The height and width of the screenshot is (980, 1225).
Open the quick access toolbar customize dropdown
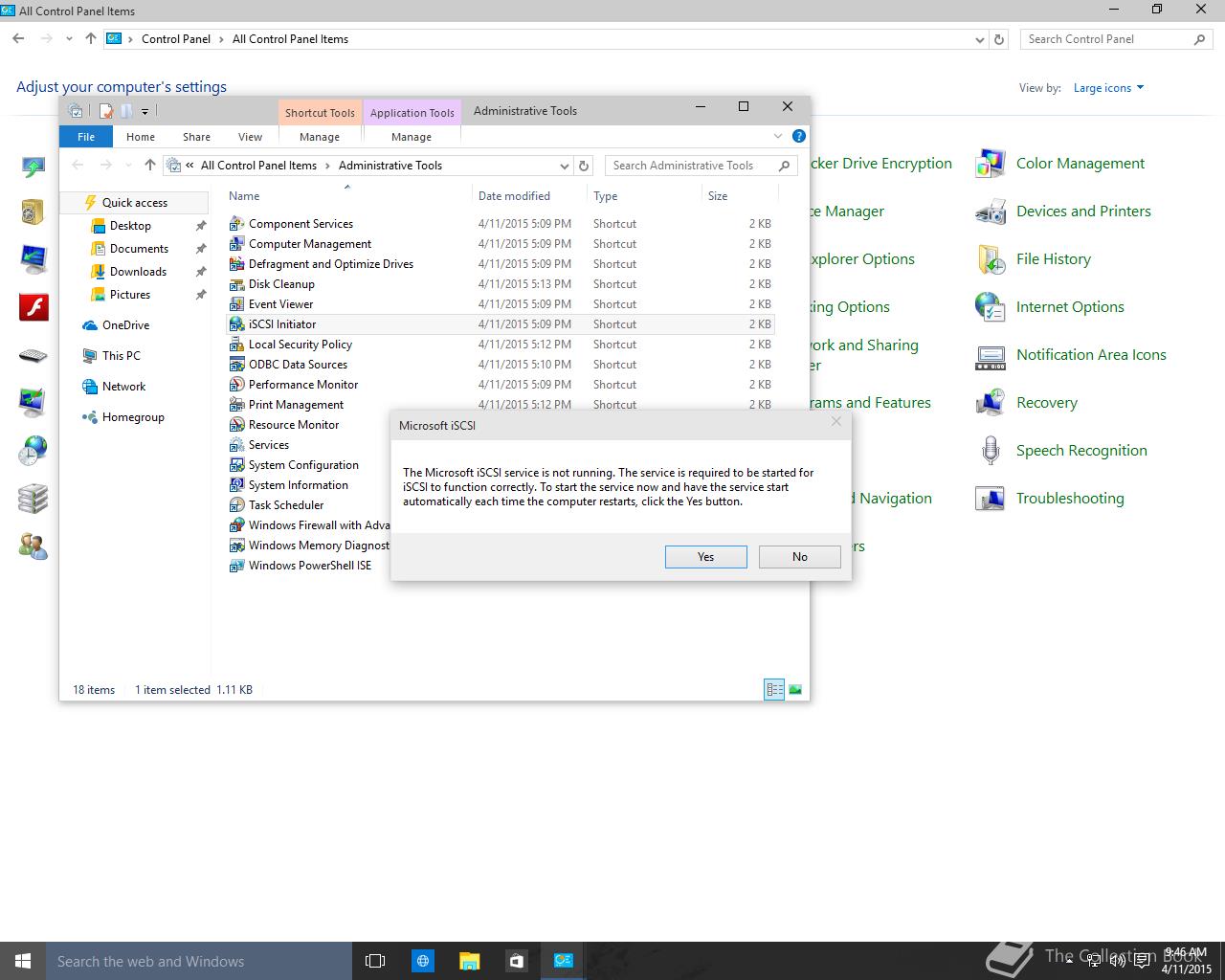[145, 111]
